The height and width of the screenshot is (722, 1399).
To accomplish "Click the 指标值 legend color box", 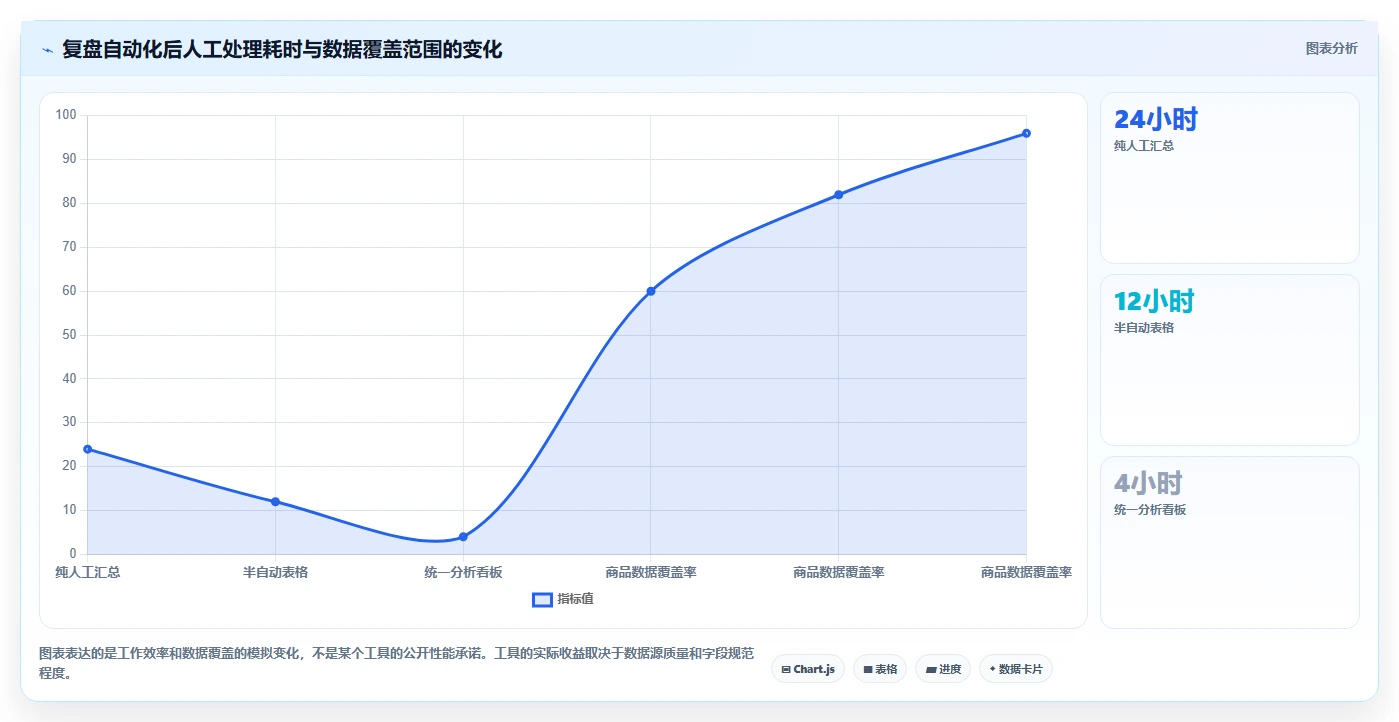I will coord(542,599).
